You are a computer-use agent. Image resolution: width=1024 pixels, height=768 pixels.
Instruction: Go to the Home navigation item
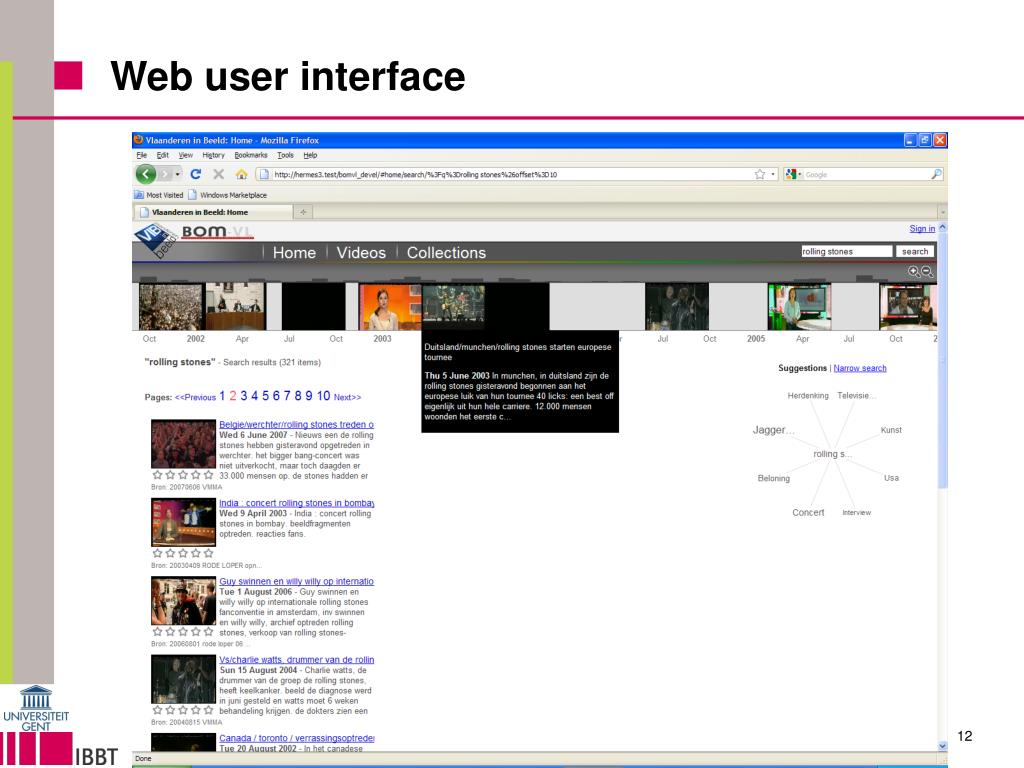click(x=295, y=253)
